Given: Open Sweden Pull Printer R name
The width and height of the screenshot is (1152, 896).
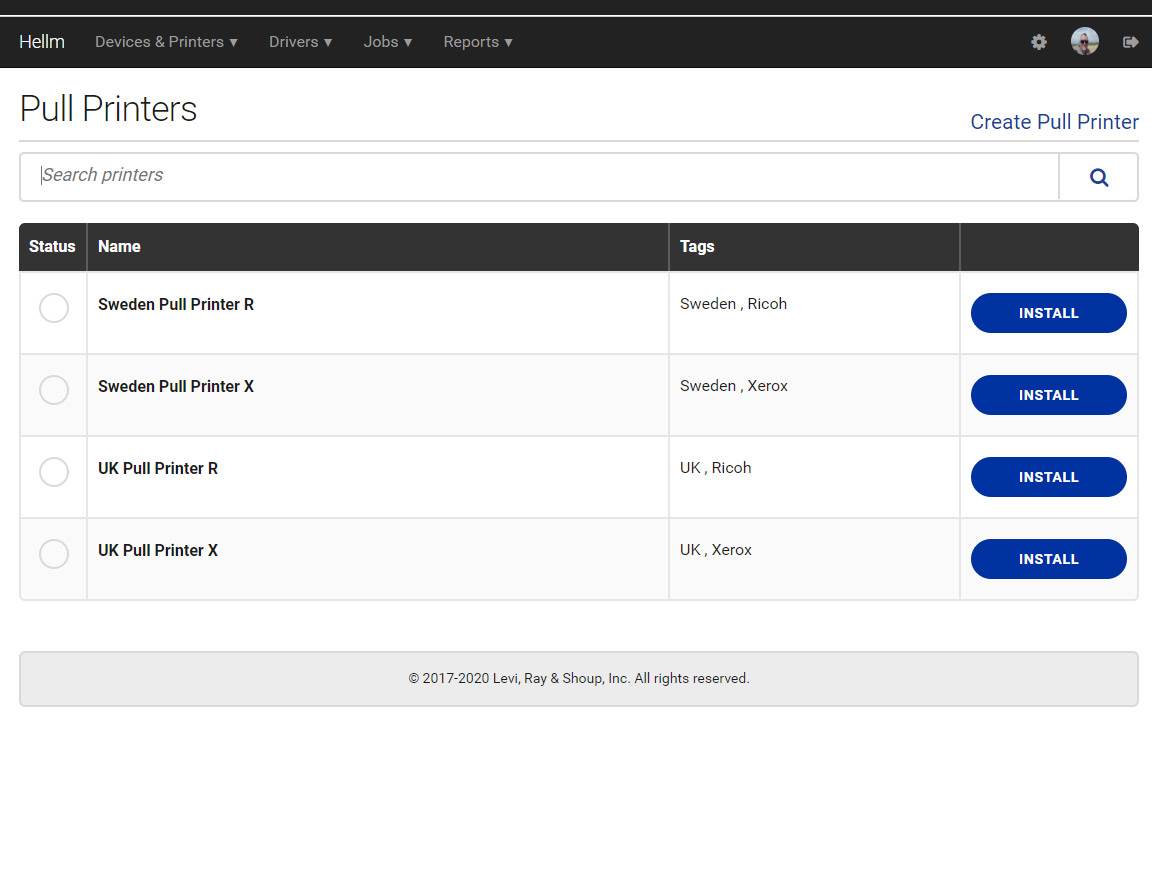Looking at the screenshot, I should click(x=176, y=305).
